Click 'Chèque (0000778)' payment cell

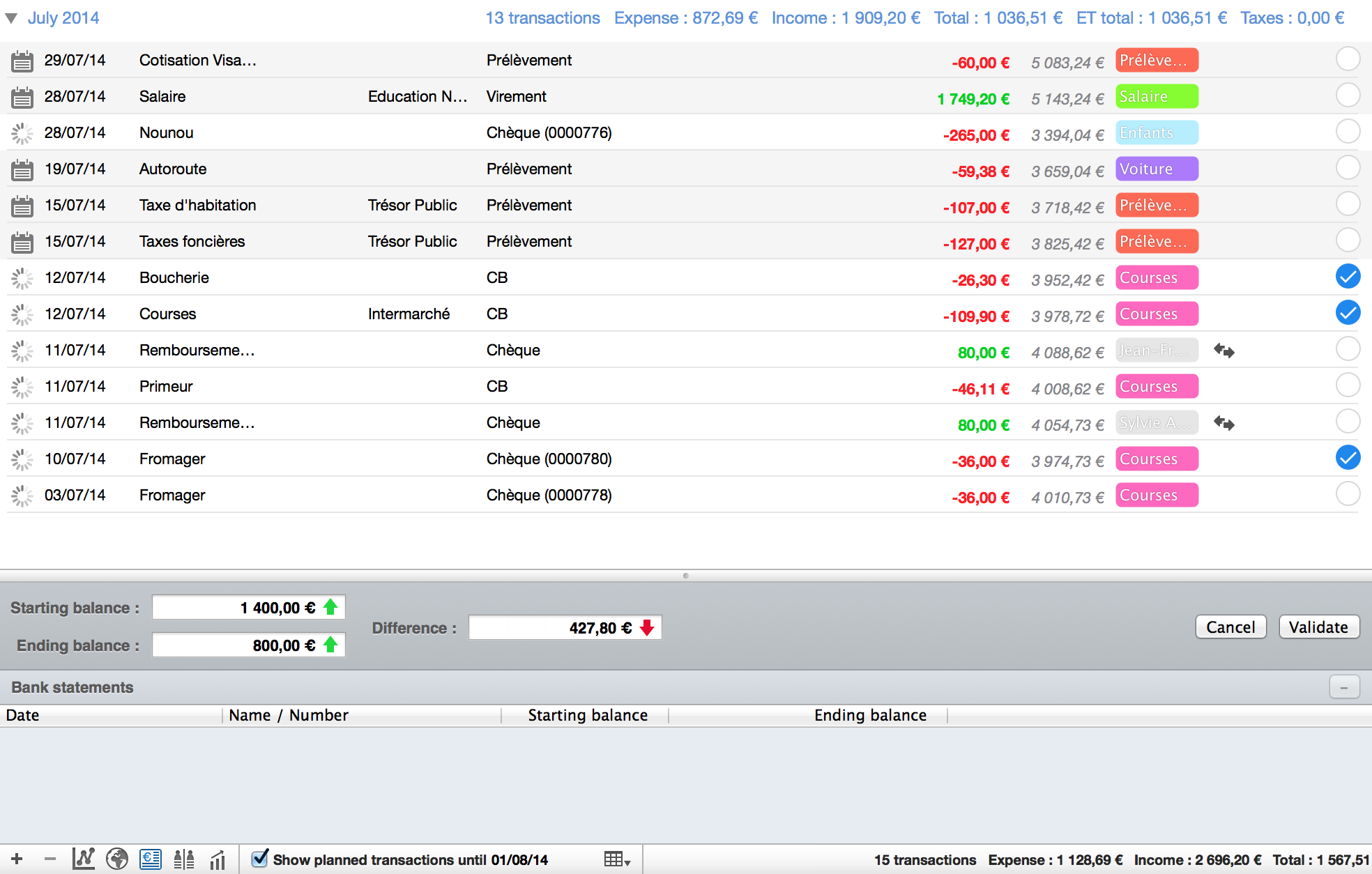pyautogui.click(x=549, y=496)
